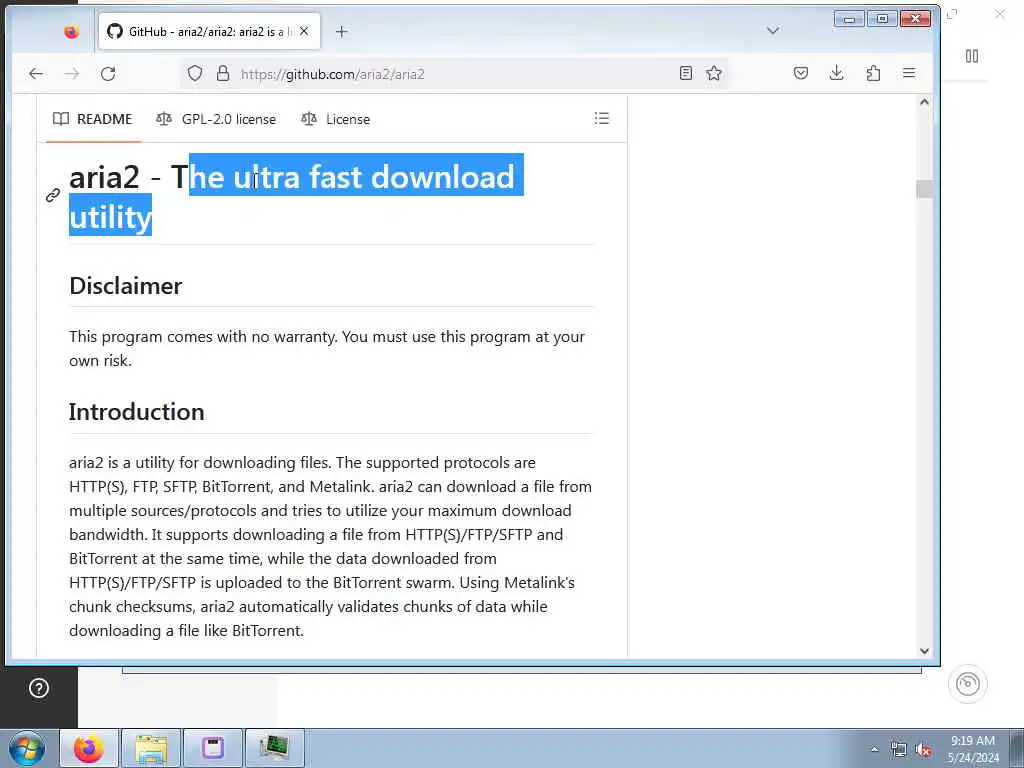
Task: Open File Explorer from the taskbar
Action: (151, 748)
